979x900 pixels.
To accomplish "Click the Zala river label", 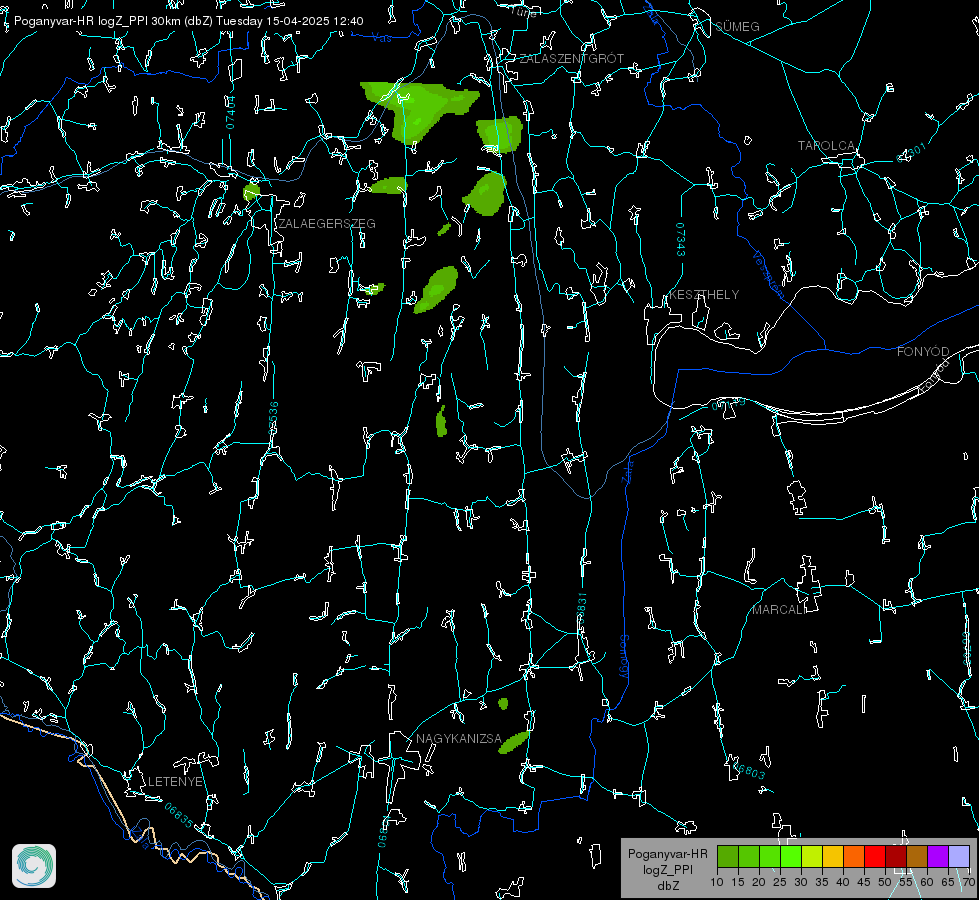I will click(628, 470).
